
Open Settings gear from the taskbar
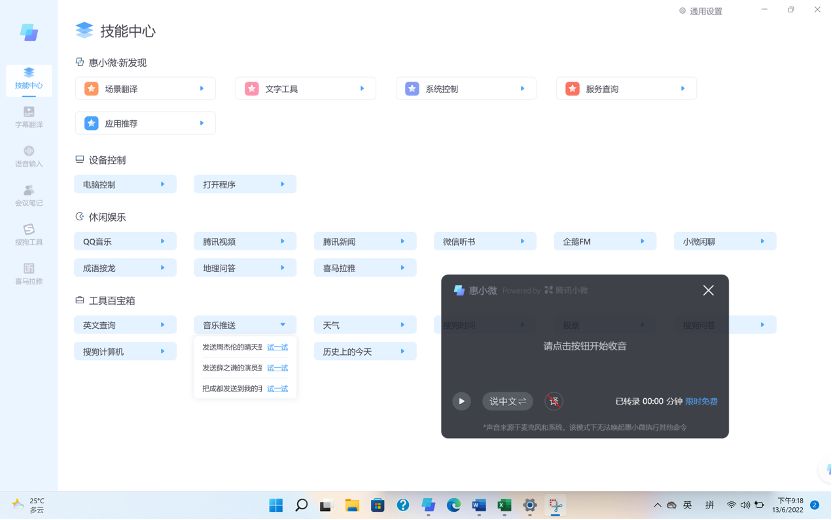(530, 505)
